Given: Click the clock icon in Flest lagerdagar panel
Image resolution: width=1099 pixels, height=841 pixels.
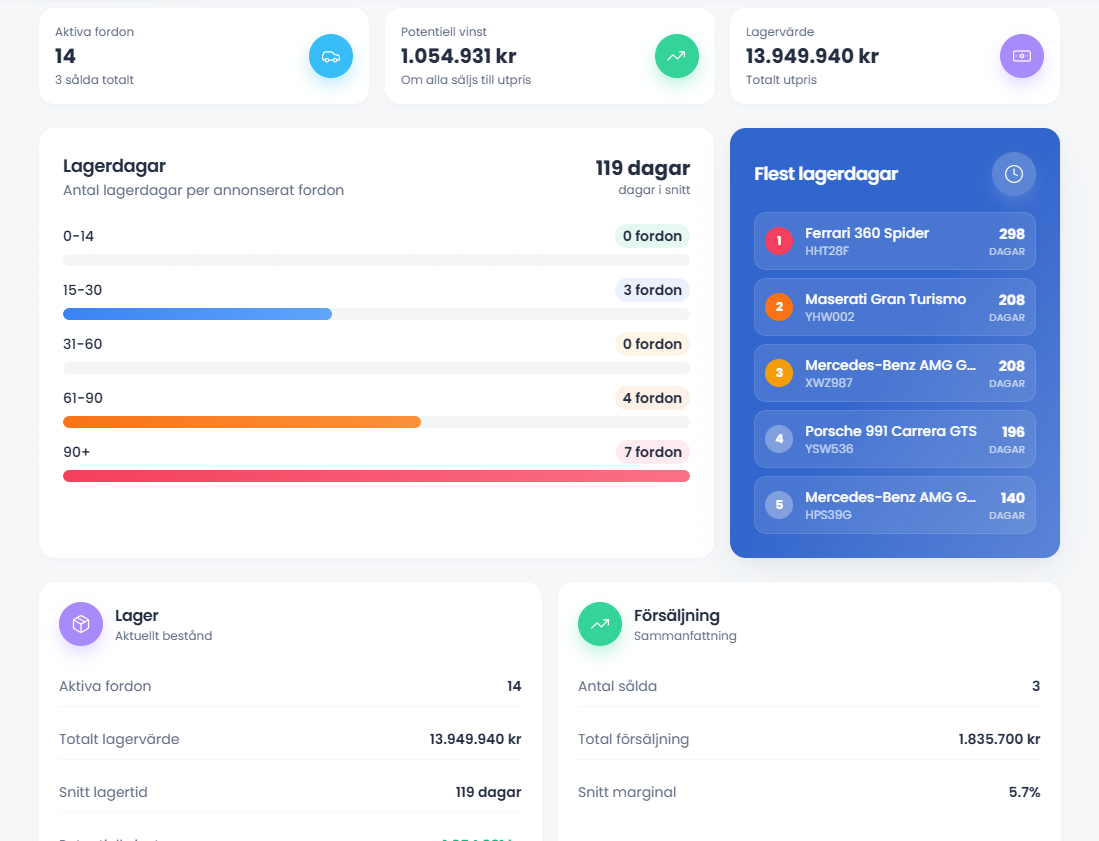Looking at the screenshot, I should [1013, 174].
